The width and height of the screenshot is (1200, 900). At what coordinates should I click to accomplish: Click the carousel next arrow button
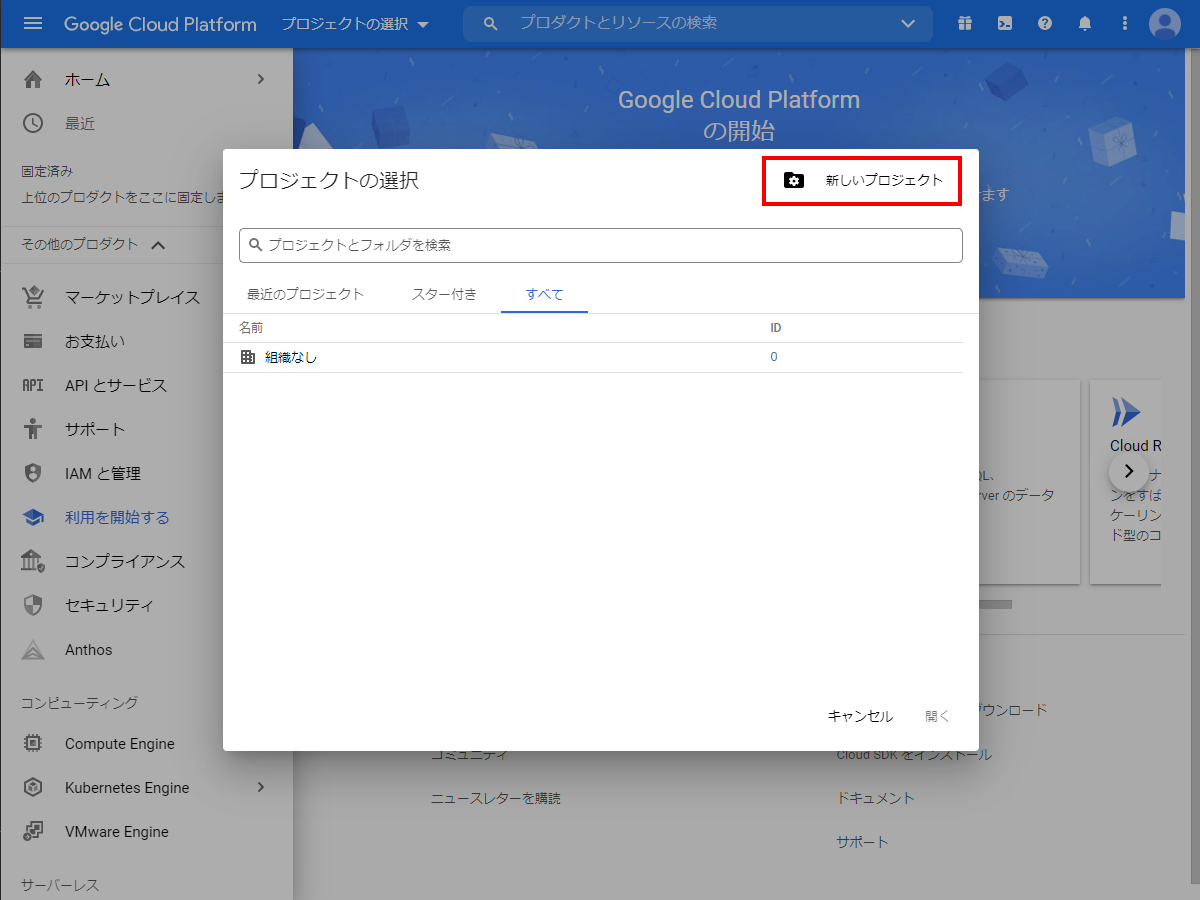point(1129,471)
